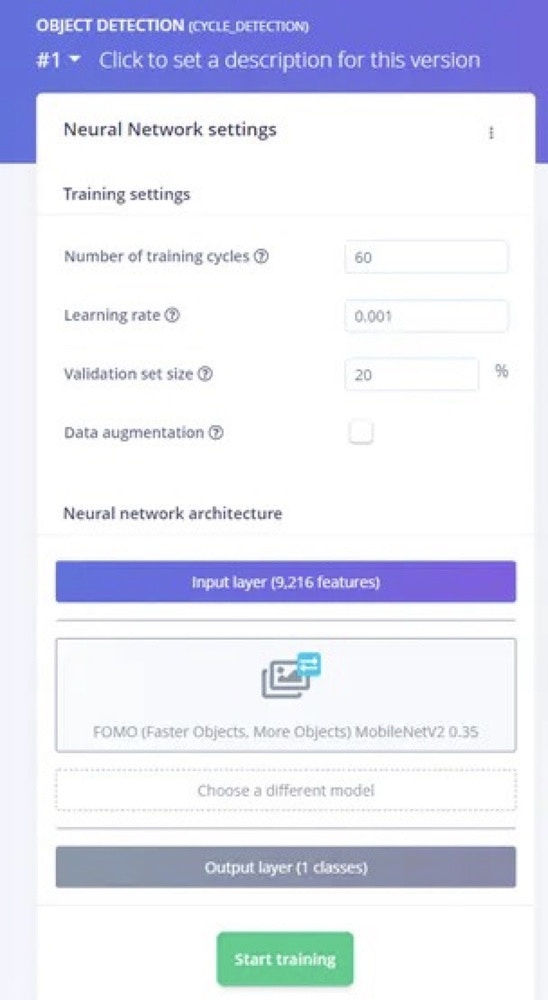Click the Learning rate input field
The height and width of the screenshot is (1000, 548).
[x=426, y=316]
